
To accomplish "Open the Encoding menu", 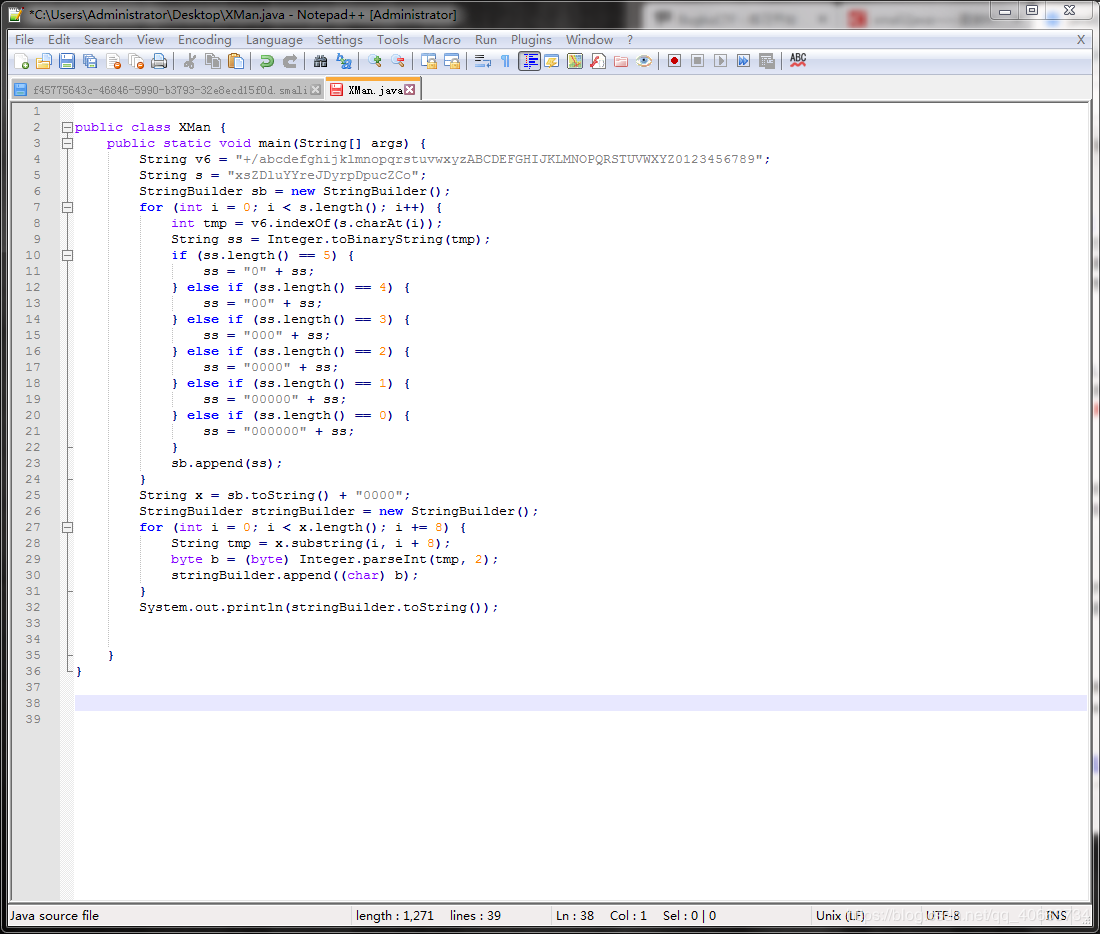I will pos(204,40).
